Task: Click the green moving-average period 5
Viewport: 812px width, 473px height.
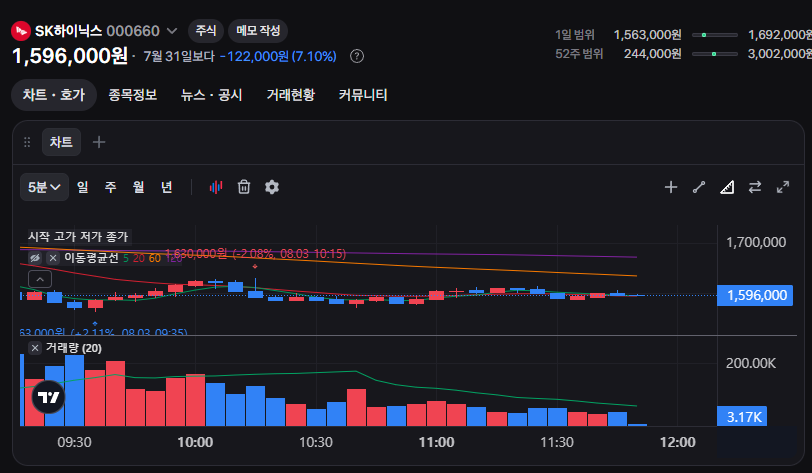Action: [x=126, y=258]
